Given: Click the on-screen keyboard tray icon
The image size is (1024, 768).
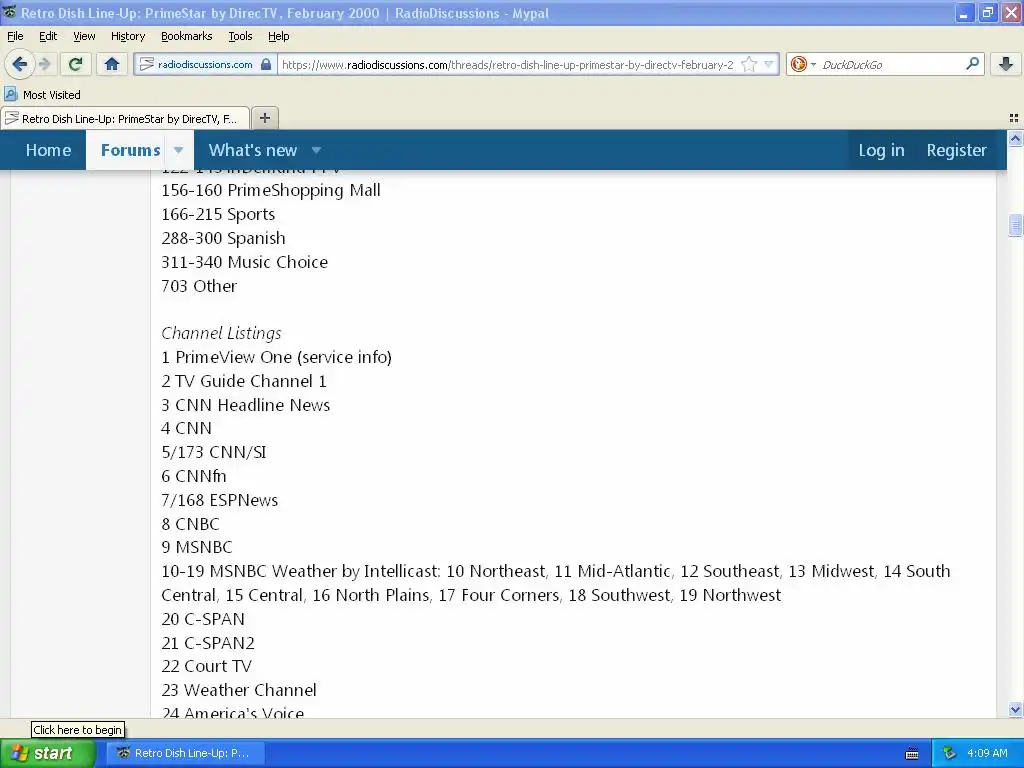Looking at the screenshot, I should click(912, 754).
